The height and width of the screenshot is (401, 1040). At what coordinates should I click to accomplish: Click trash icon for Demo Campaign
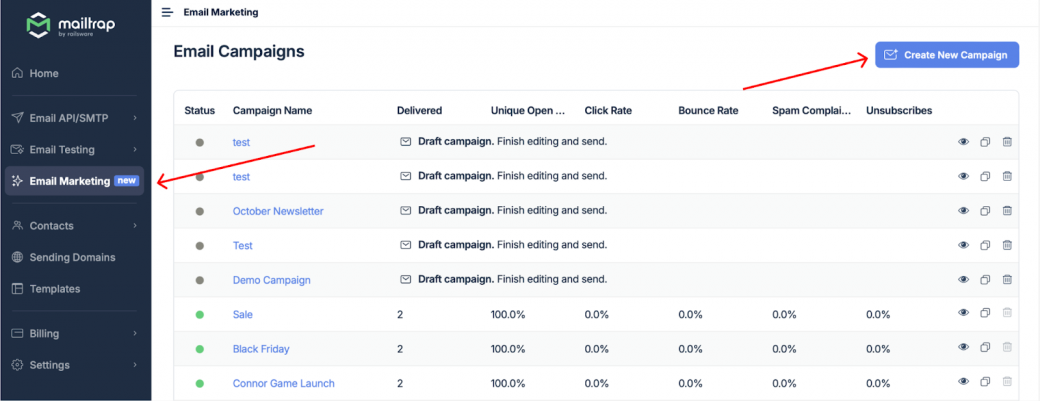coord(1007,280)
